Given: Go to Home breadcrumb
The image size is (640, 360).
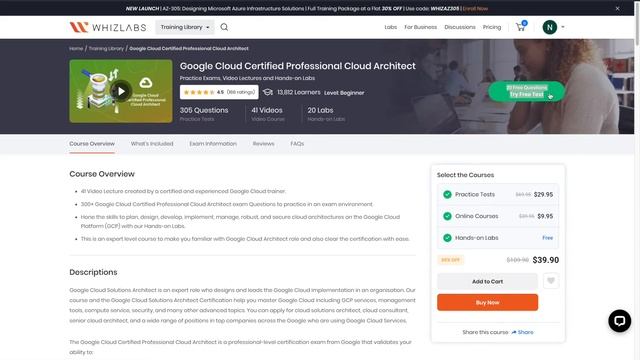Looking at the screenshot, I should click(x=76, y=49).
